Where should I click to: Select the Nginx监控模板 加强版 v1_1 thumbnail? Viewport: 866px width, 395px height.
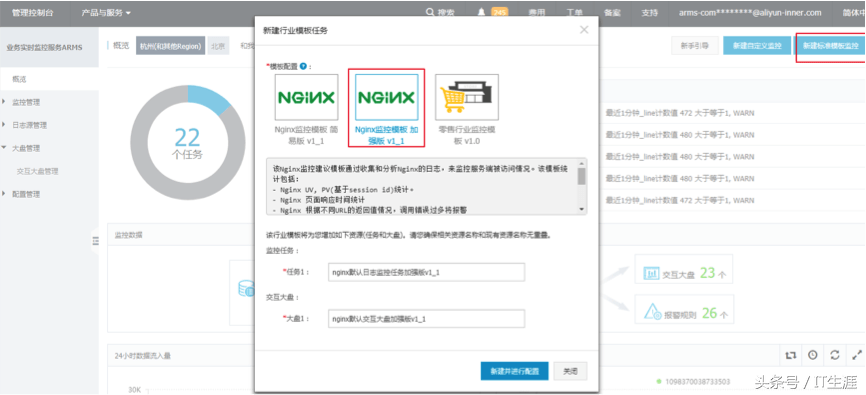(387, 97)
